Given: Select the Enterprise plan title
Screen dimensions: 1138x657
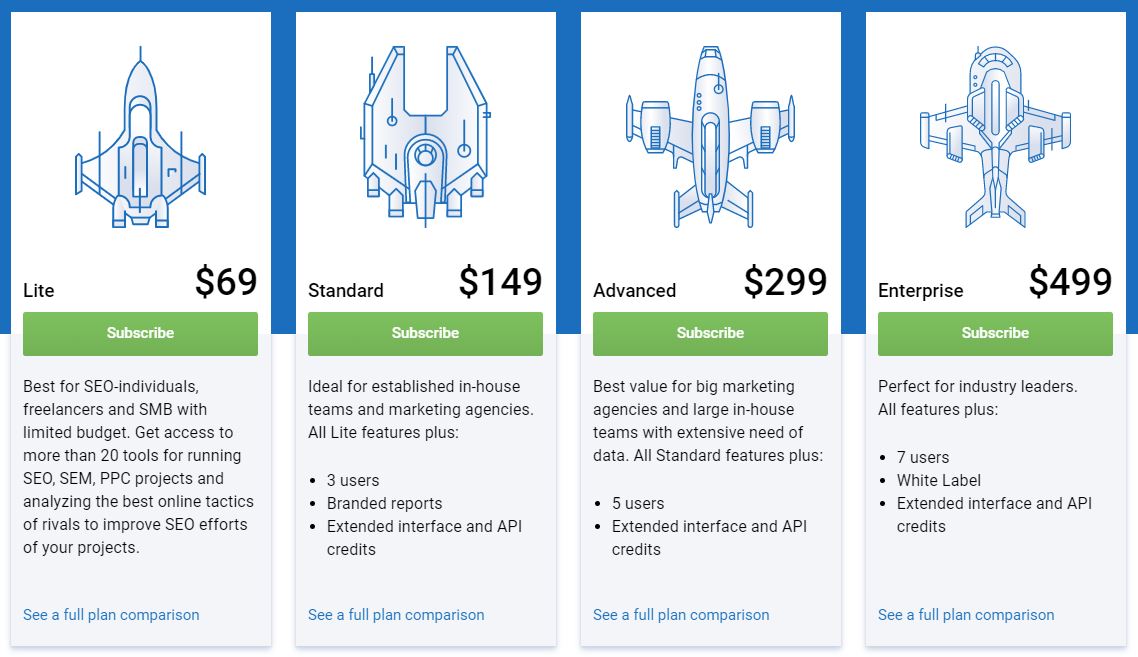Looking at the screenshot, I should [920, 291].
